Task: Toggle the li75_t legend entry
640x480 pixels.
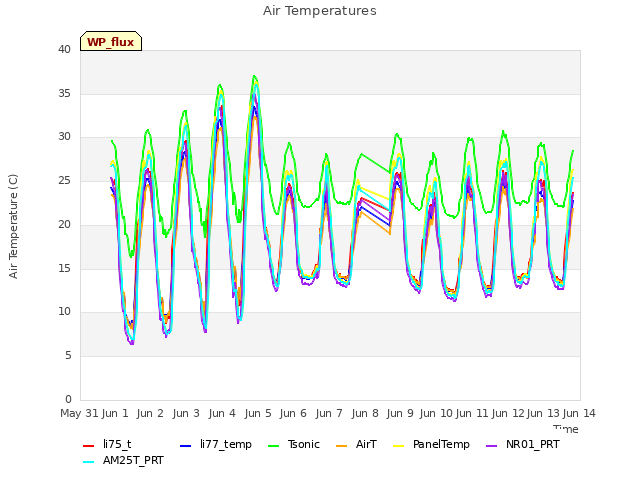Action: coord(107,444)
